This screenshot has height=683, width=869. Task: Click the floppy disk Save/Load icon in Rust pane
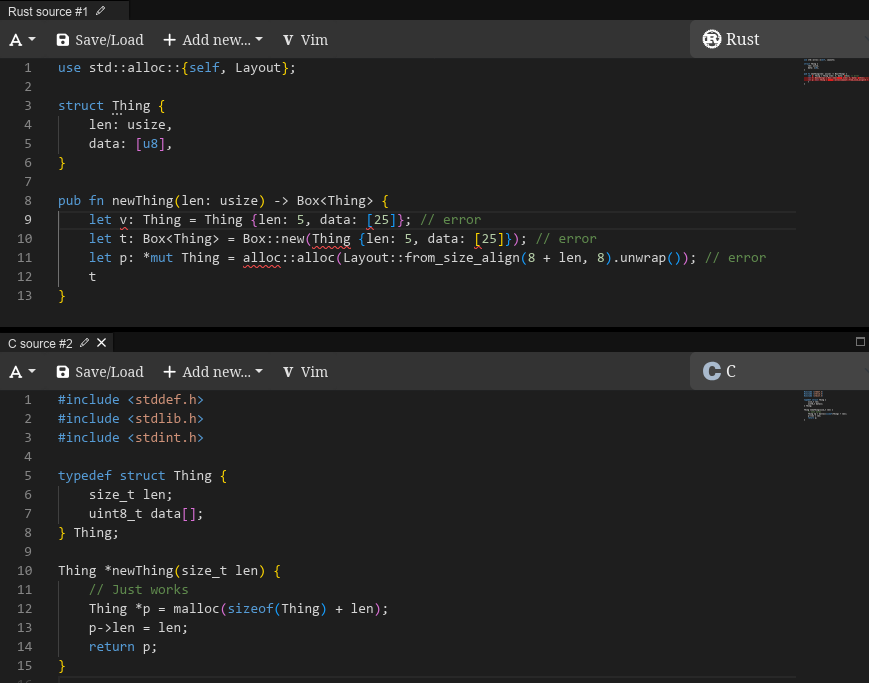click(63, 40)
